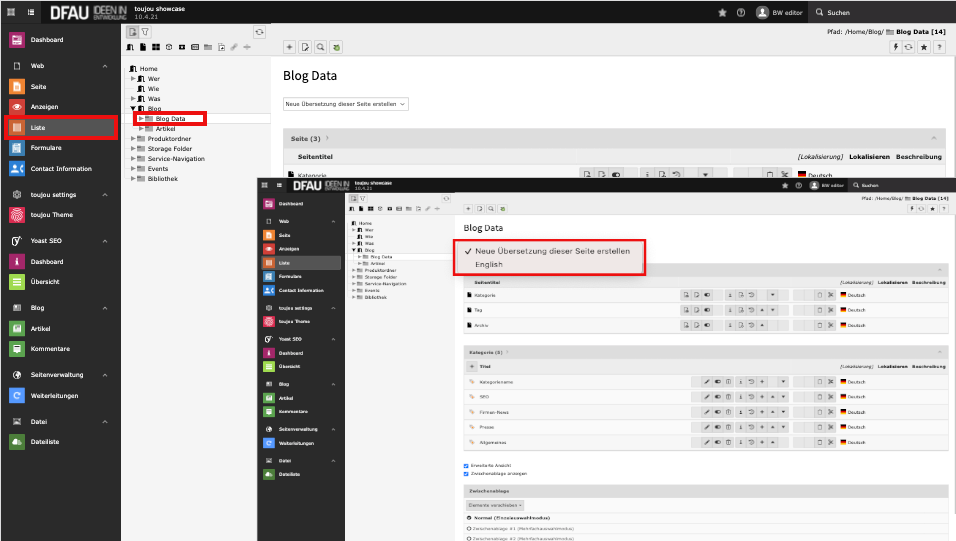Viewport: 956px width, 541px height.
Task: Click the filter icon above page tree
Action: 145,32
